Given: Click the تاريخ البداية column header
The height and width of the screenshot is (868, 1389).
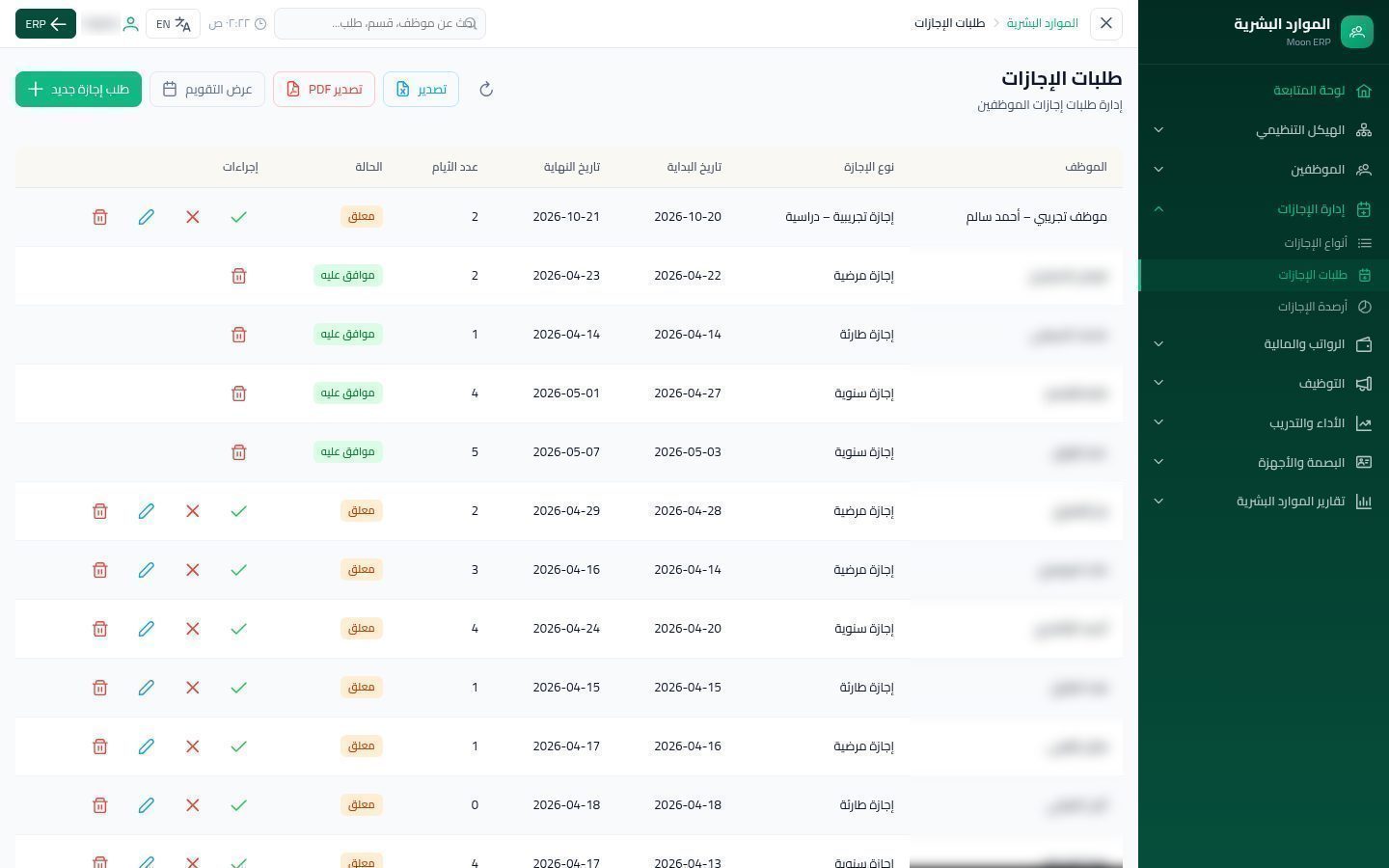Looking at the screenshot, I should [x=694, y=167].
